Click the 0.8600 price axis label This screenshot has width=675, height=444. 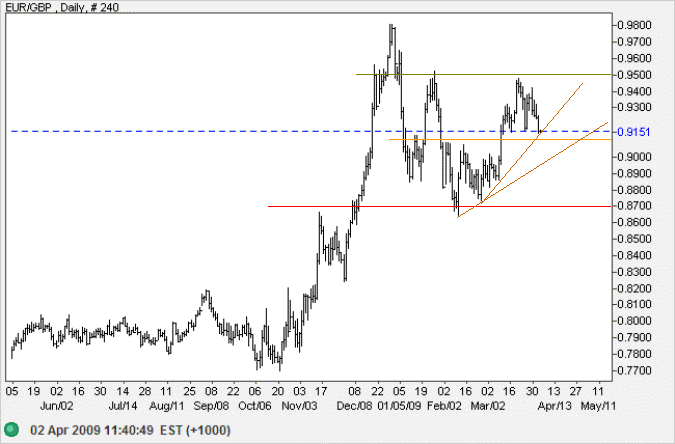click(x=634, y=222)
